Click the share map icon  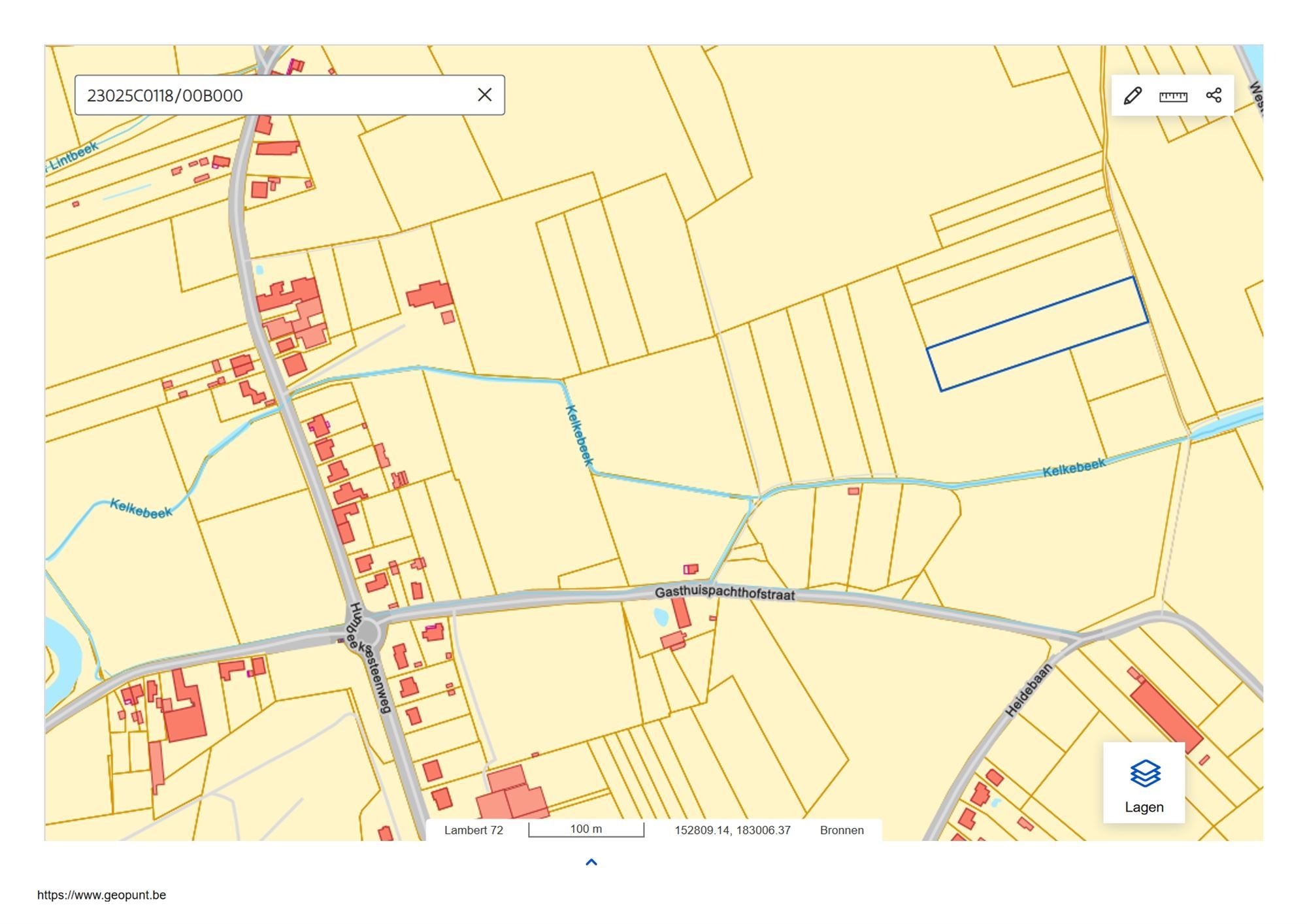coord(1214,95)
